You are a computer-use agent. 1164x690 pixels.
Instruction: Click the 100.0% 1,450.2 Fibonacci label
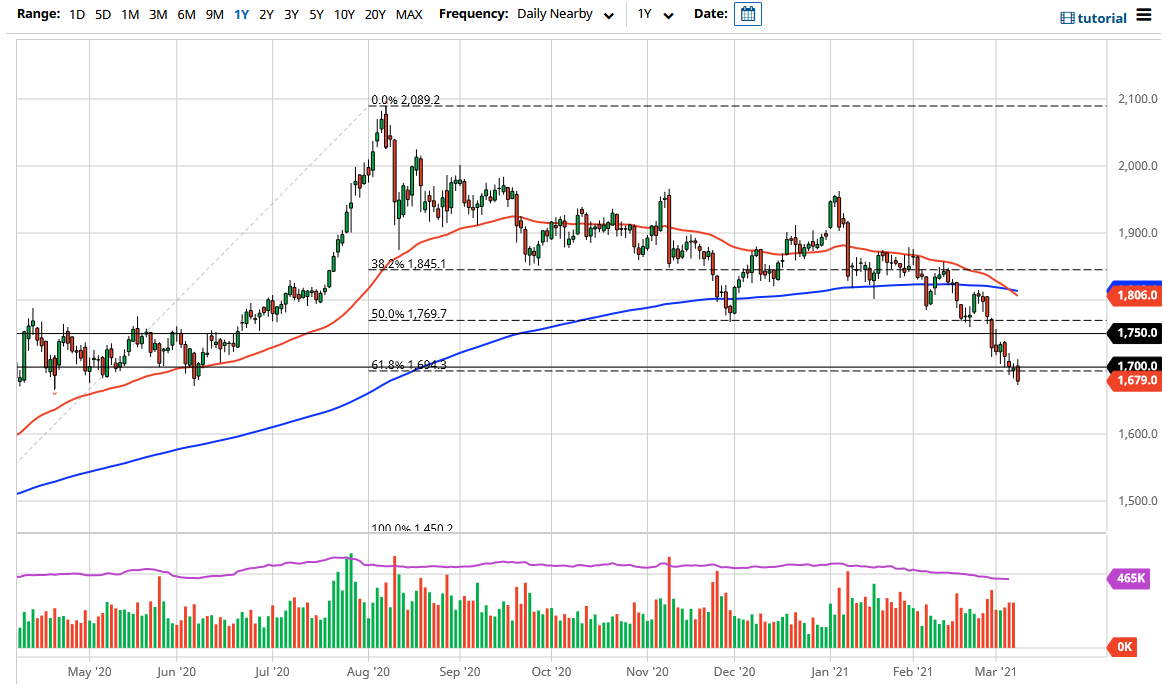point(411,527)
